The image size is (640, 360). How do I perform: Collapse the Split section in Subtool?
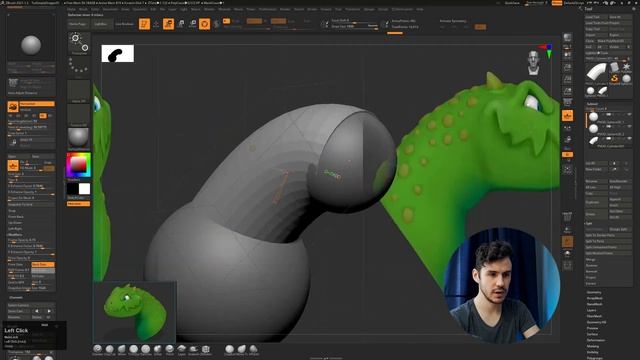pyautogui.click(x=589, y=223)
